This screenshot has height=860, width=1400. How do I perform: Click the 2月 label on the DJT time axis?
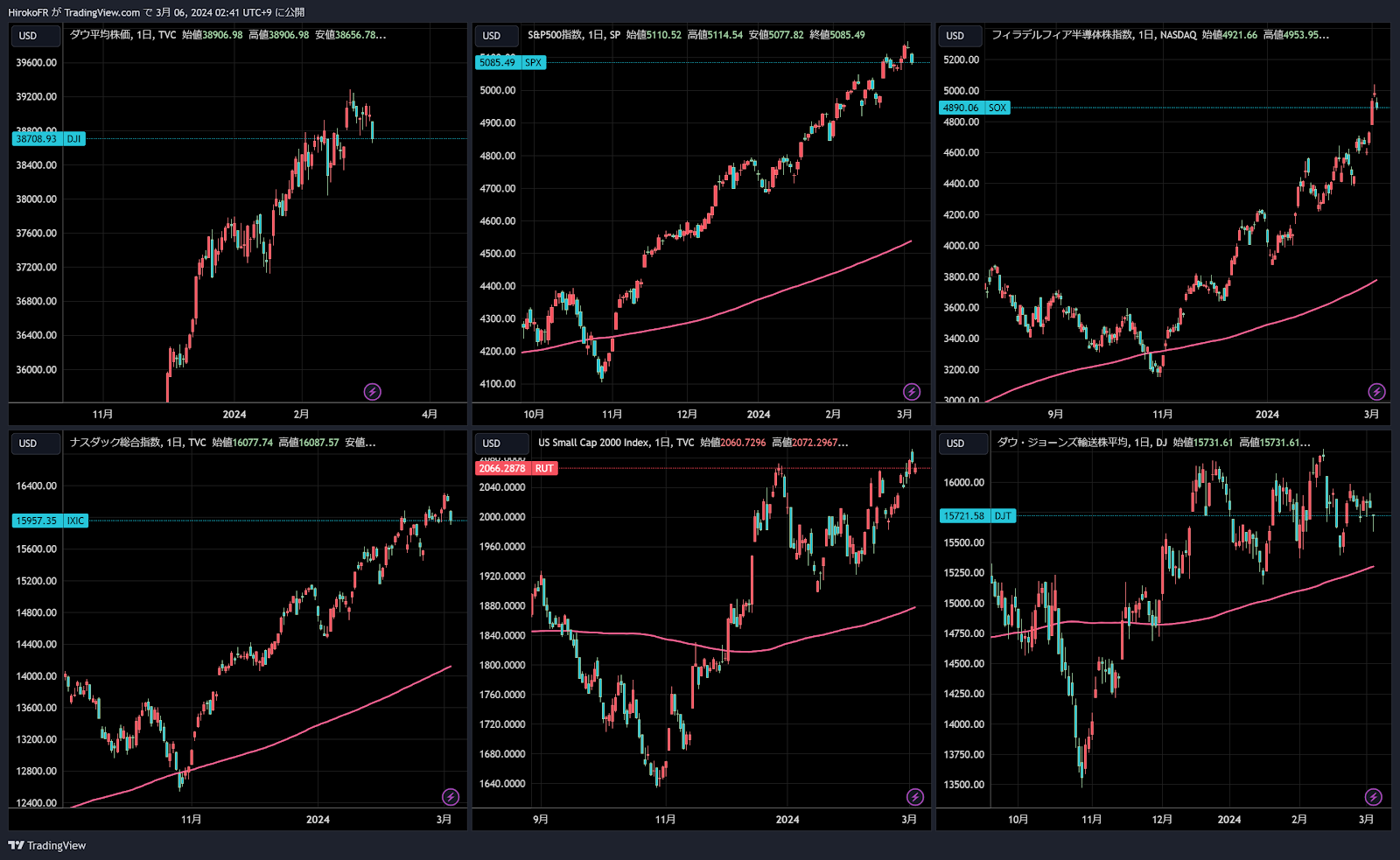1299,820
